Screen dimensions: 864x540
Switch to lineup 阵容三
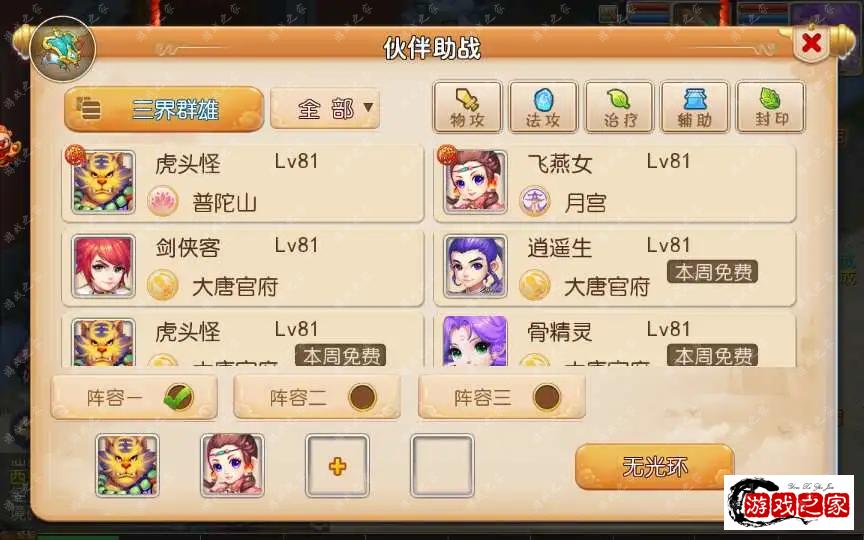click(x=501, y=397)
